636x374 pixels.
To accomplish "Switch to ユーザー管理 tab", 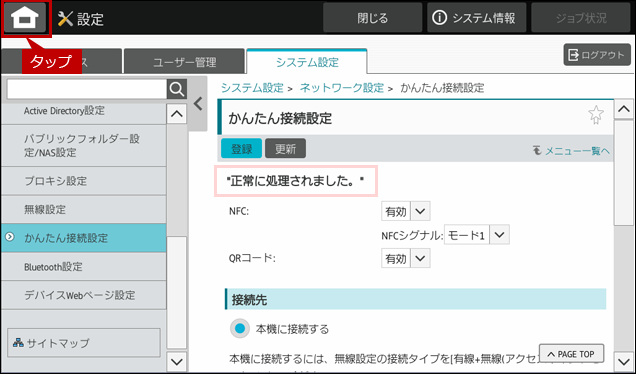I will [184, 62].
